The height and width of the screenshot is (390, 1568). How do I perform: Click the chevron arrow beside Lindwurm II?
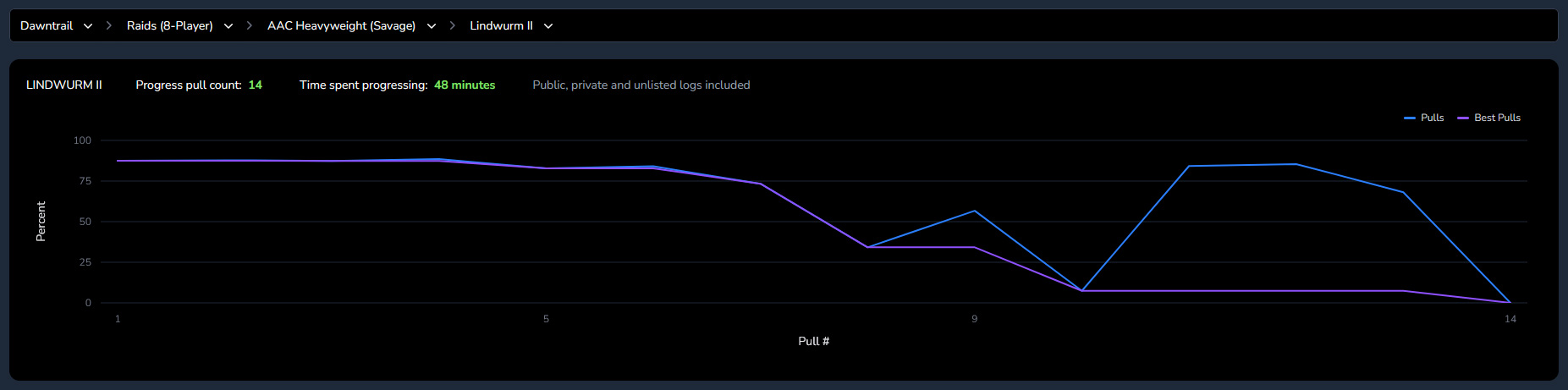(548, 26)
